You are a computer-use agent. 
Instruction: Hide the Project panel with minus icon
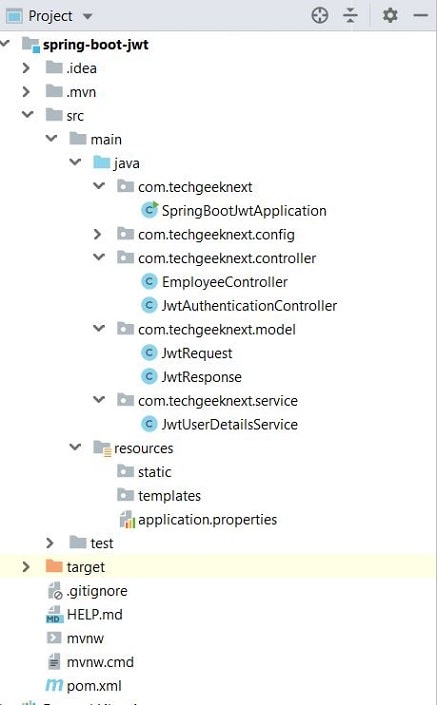[421, 16]
